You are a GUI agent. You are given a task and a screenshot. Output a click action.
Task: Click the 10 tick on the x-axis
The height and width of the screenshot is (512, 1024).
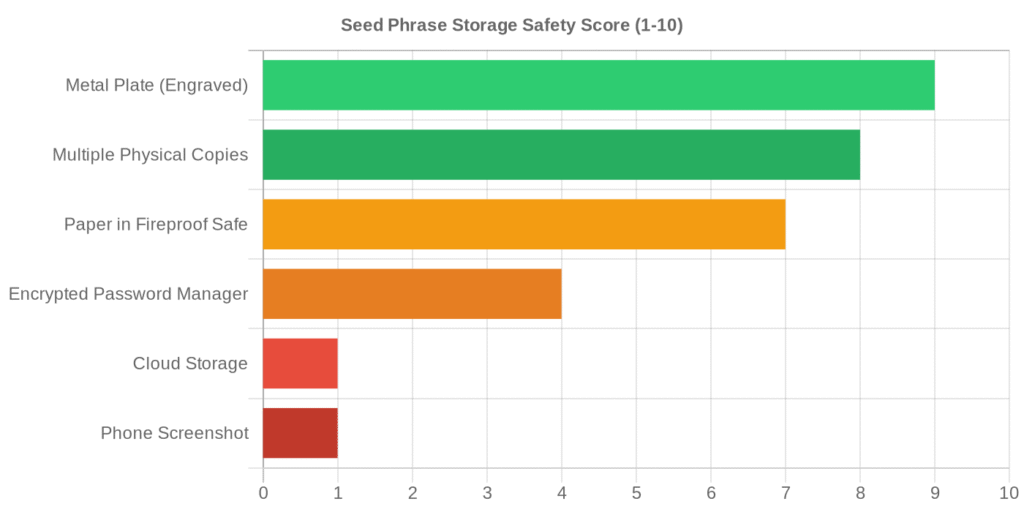(x=1008, y=492)
